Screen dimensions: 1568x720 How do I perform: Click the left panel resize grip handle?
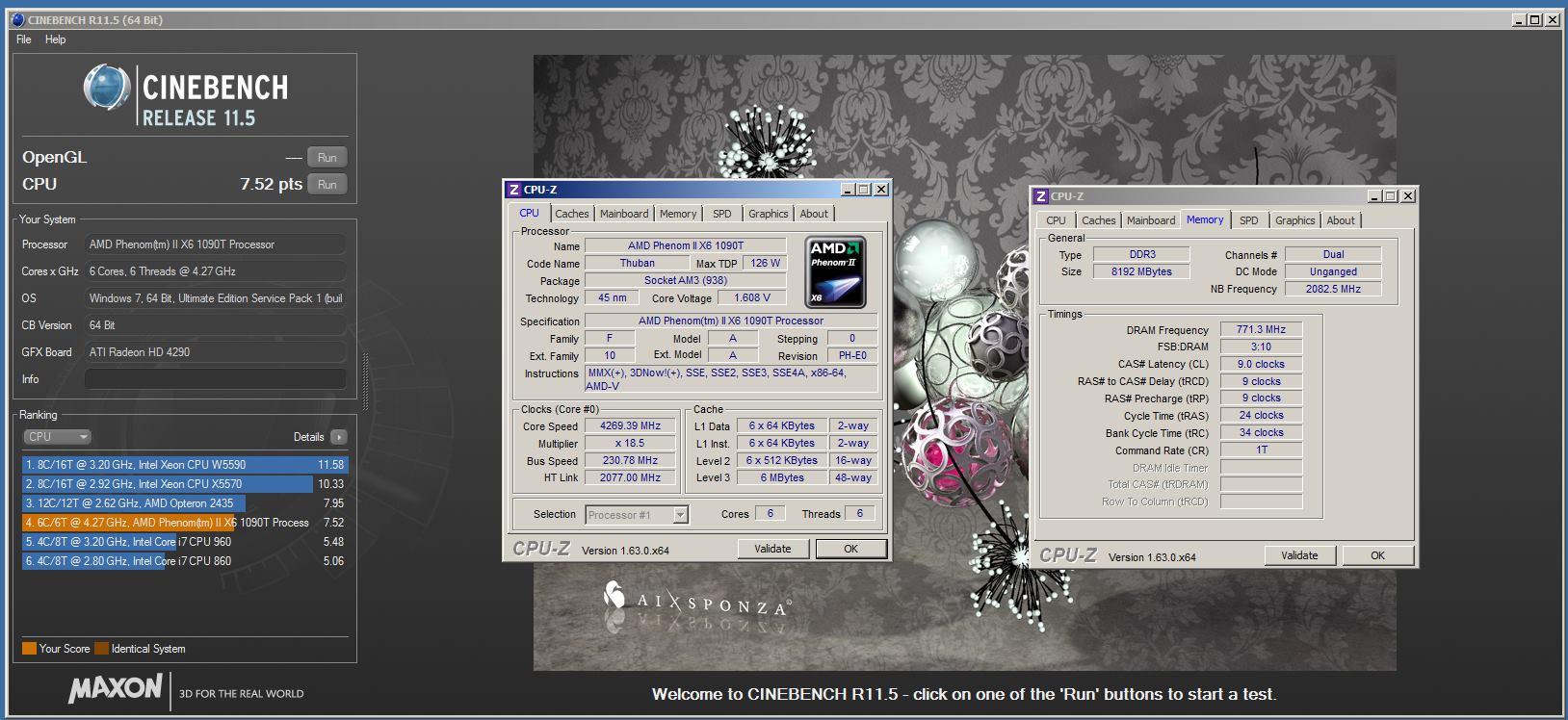click(x=365, y=380)
